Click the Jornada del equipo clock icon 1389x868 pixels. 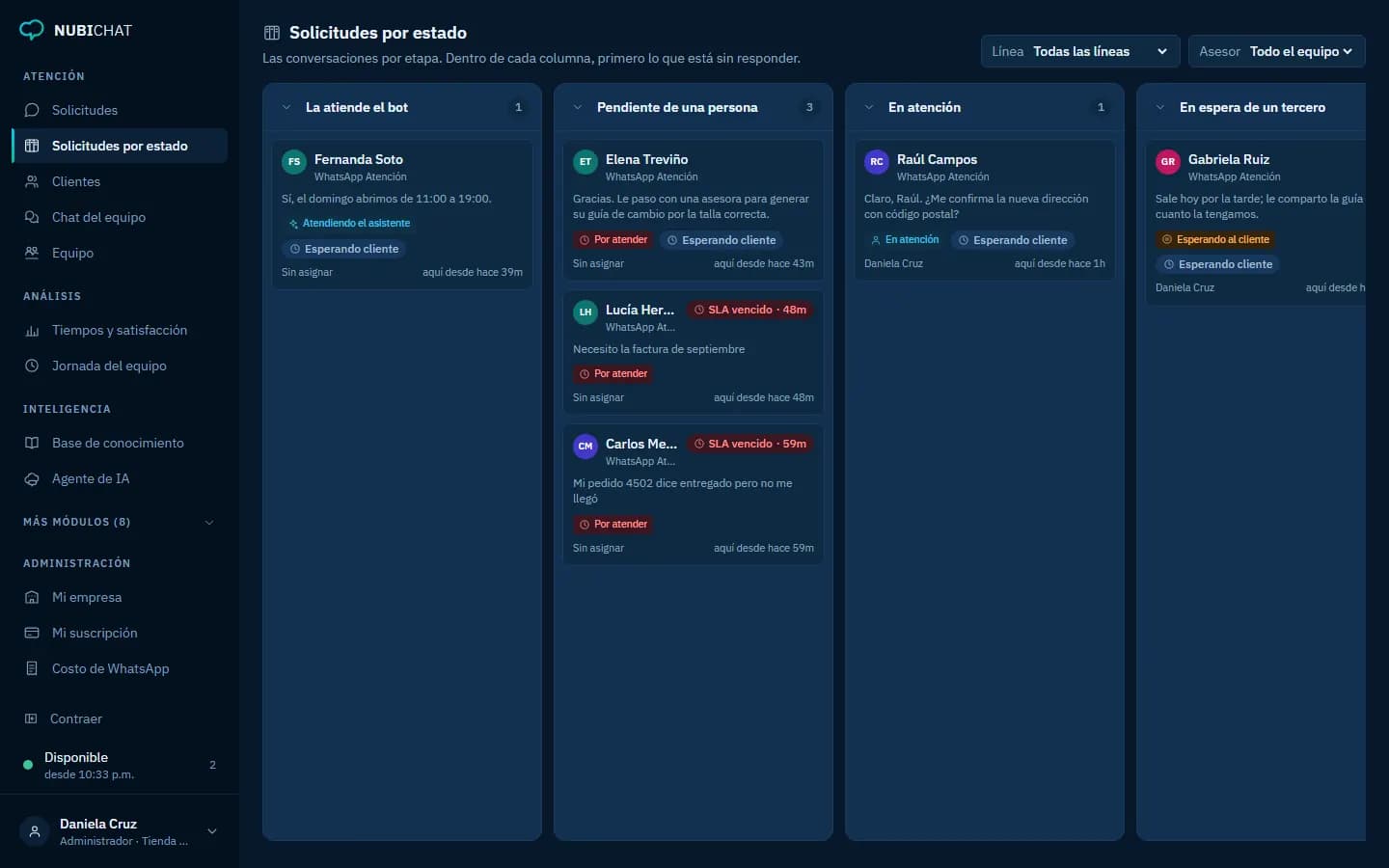pyautogui.click(x=32, y=366)
